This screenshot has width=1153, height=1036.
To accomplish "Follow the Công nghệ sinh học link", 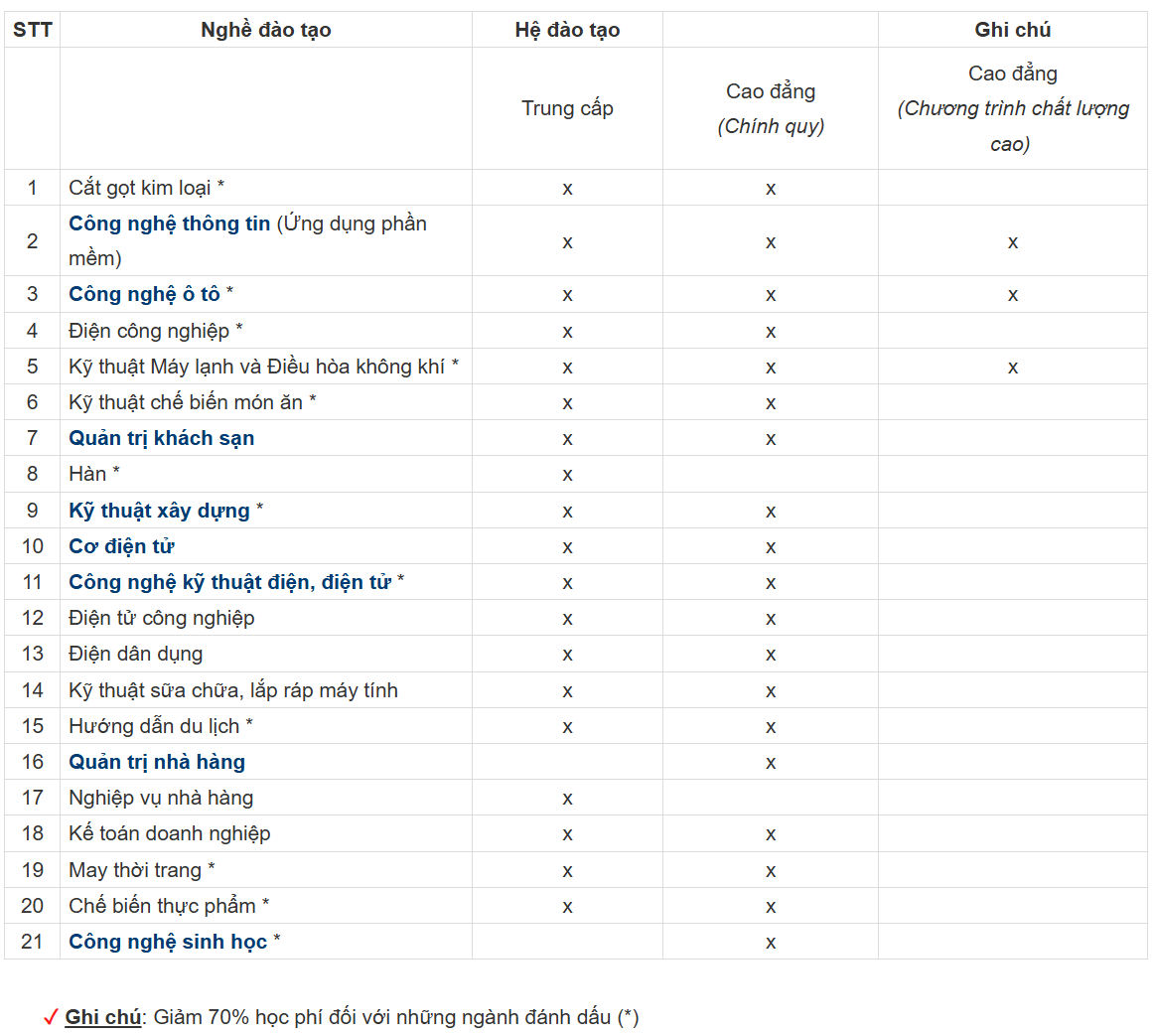I will [167, 942].
